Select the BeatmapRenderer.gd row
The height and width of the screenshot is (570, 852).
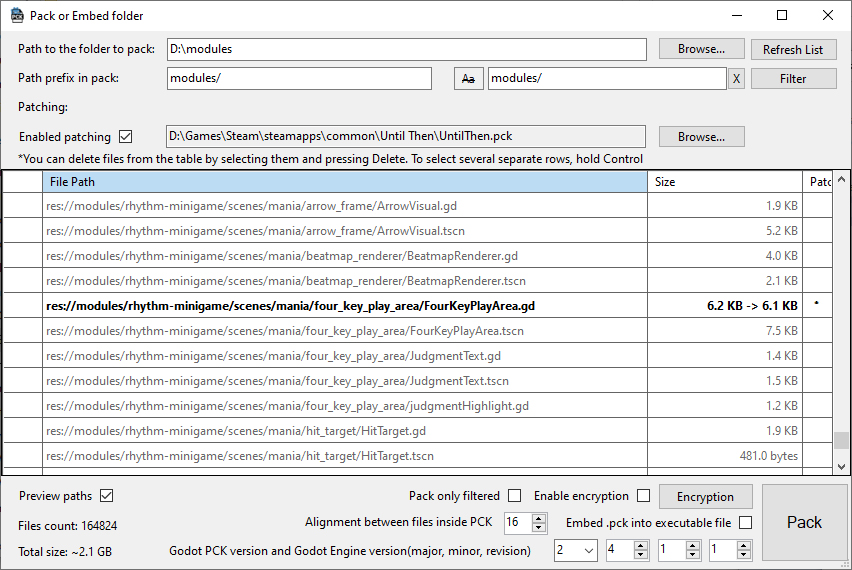[417, 256]
